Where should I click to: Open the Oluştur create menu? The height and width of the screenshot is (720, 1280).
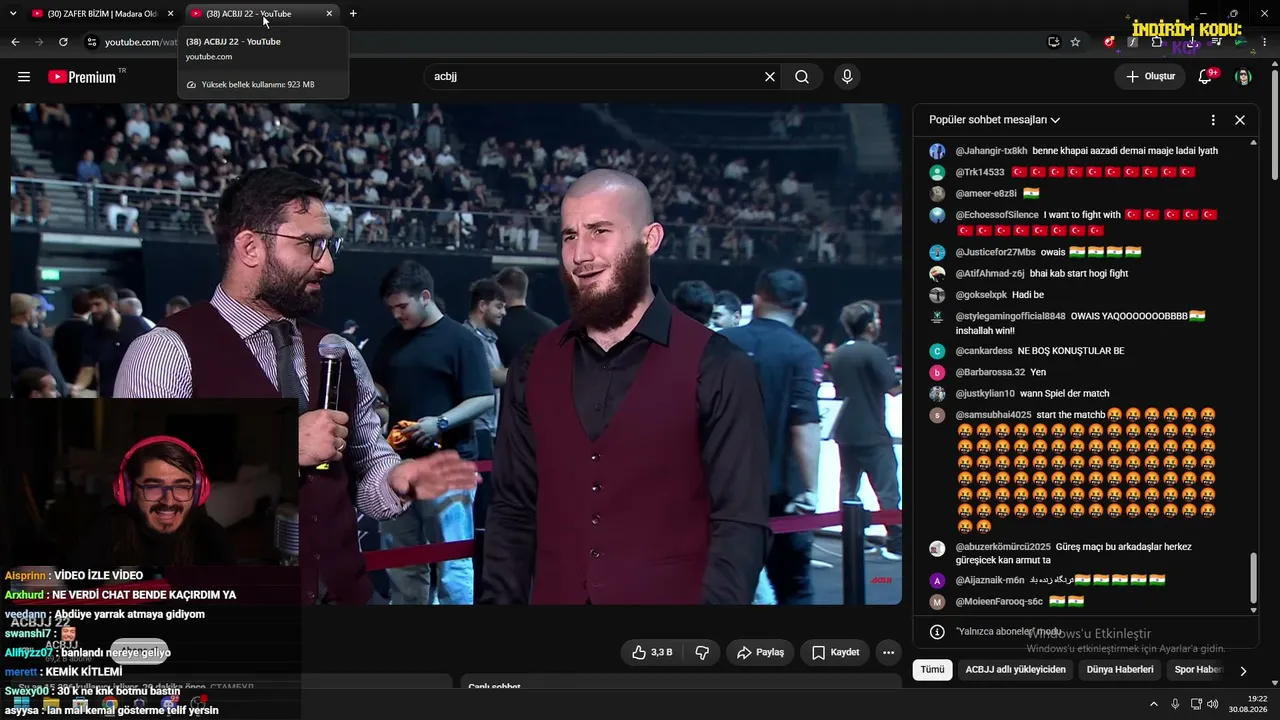click(1150, 77)
